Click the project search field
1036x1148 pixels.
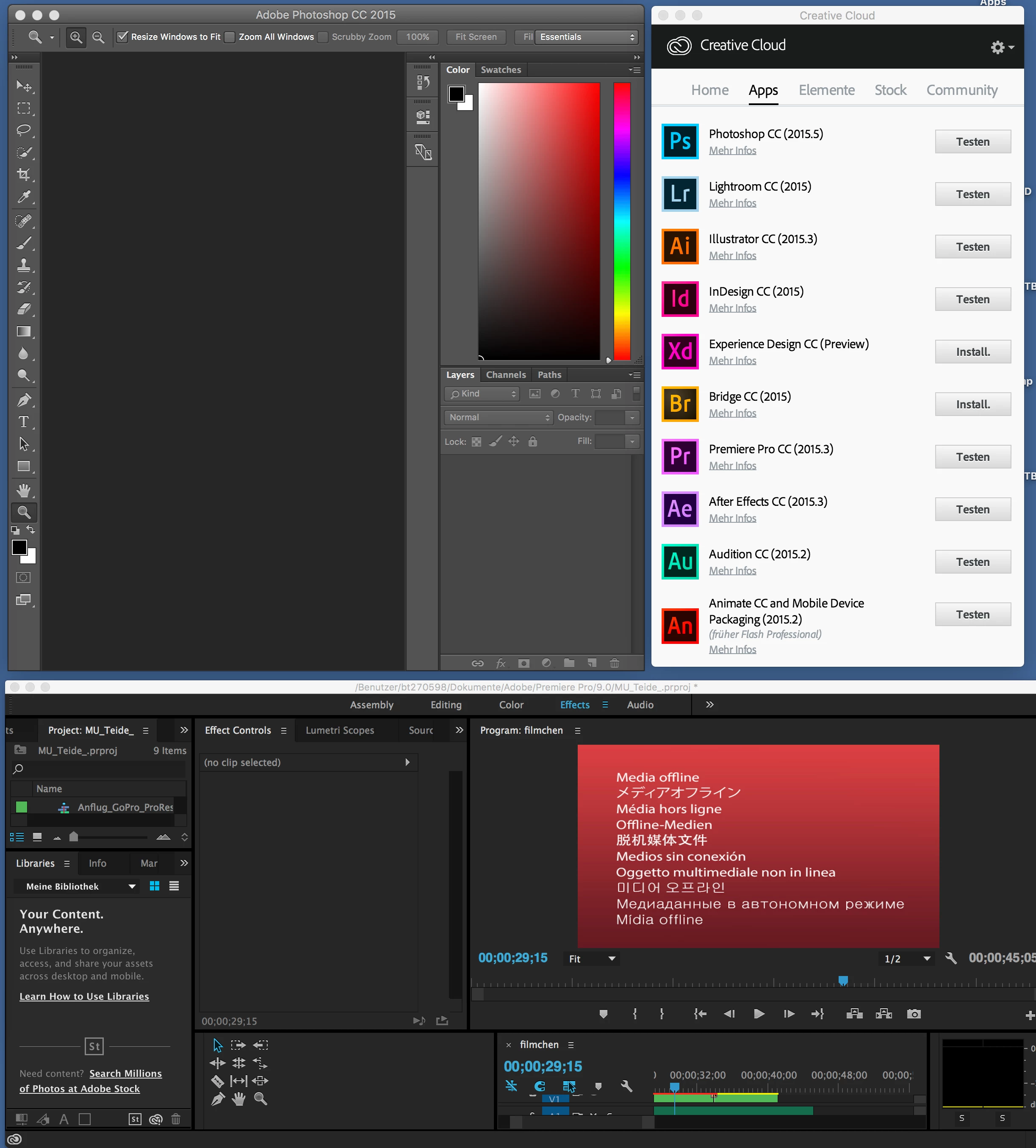[99, 769]
